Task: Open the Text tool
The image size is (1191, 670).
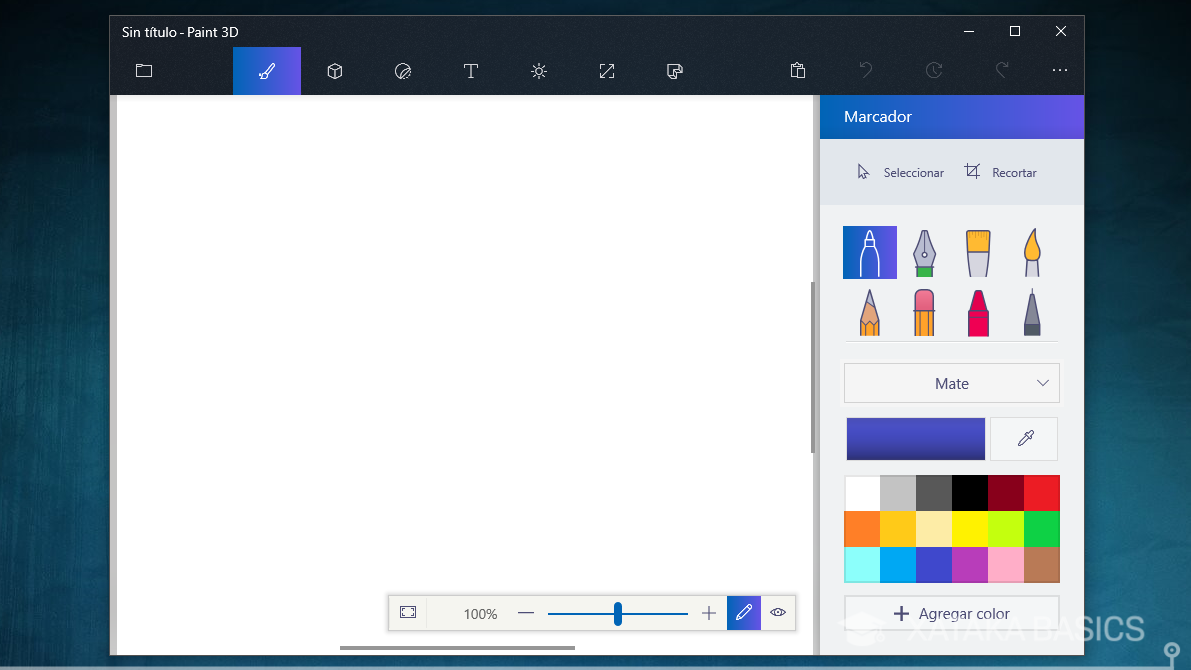Action: 470,71
